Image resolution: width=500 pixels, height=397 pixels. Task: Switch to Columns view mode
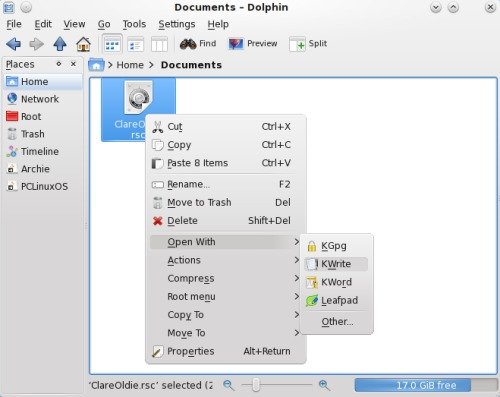point(159,44)
